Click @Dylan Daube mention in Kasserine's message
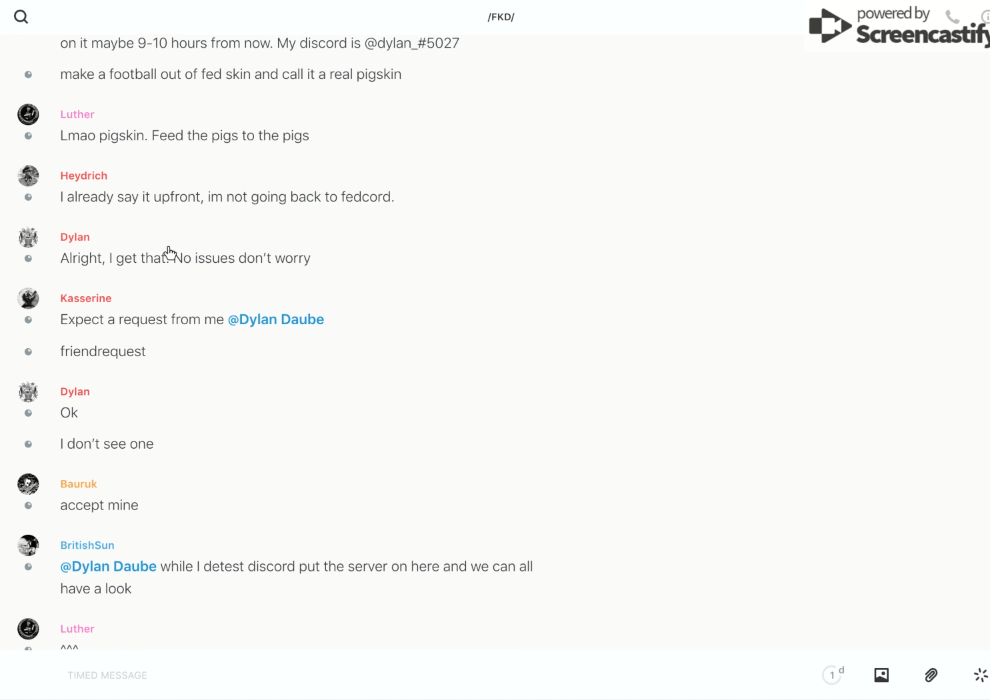Screen dimensions: 990x700 pos(276,319)
